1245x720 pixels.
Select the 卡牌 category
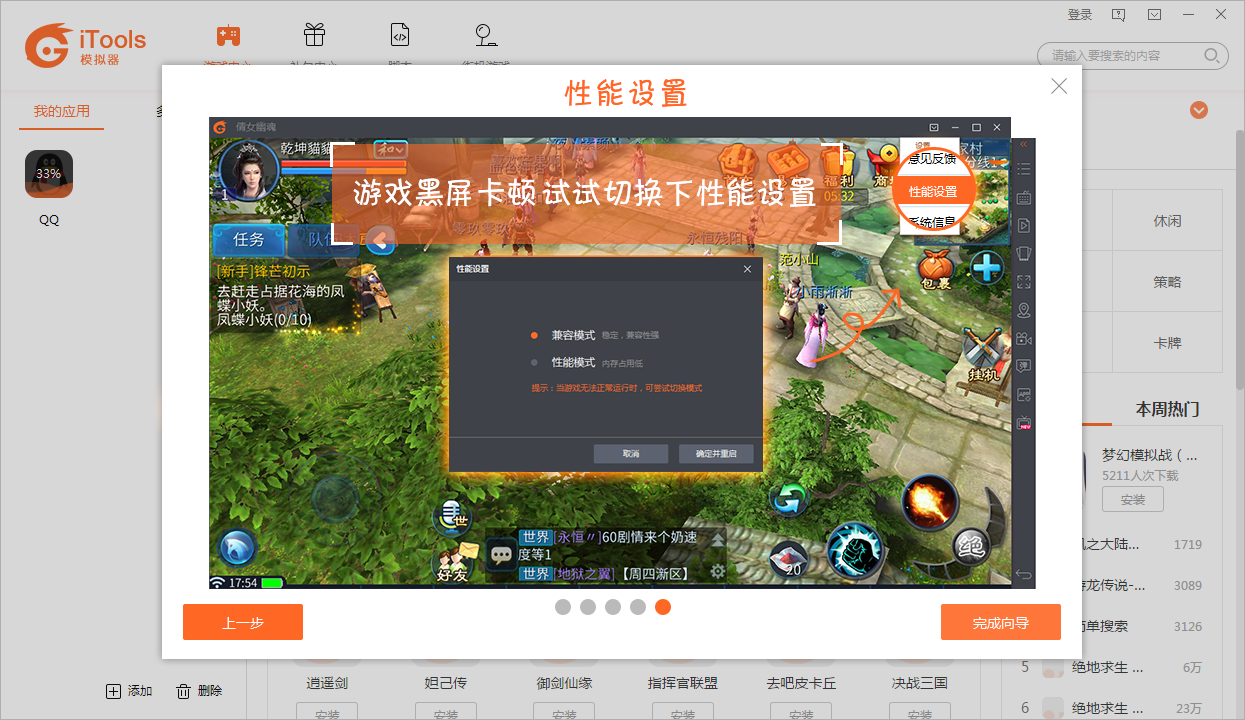1167,343
